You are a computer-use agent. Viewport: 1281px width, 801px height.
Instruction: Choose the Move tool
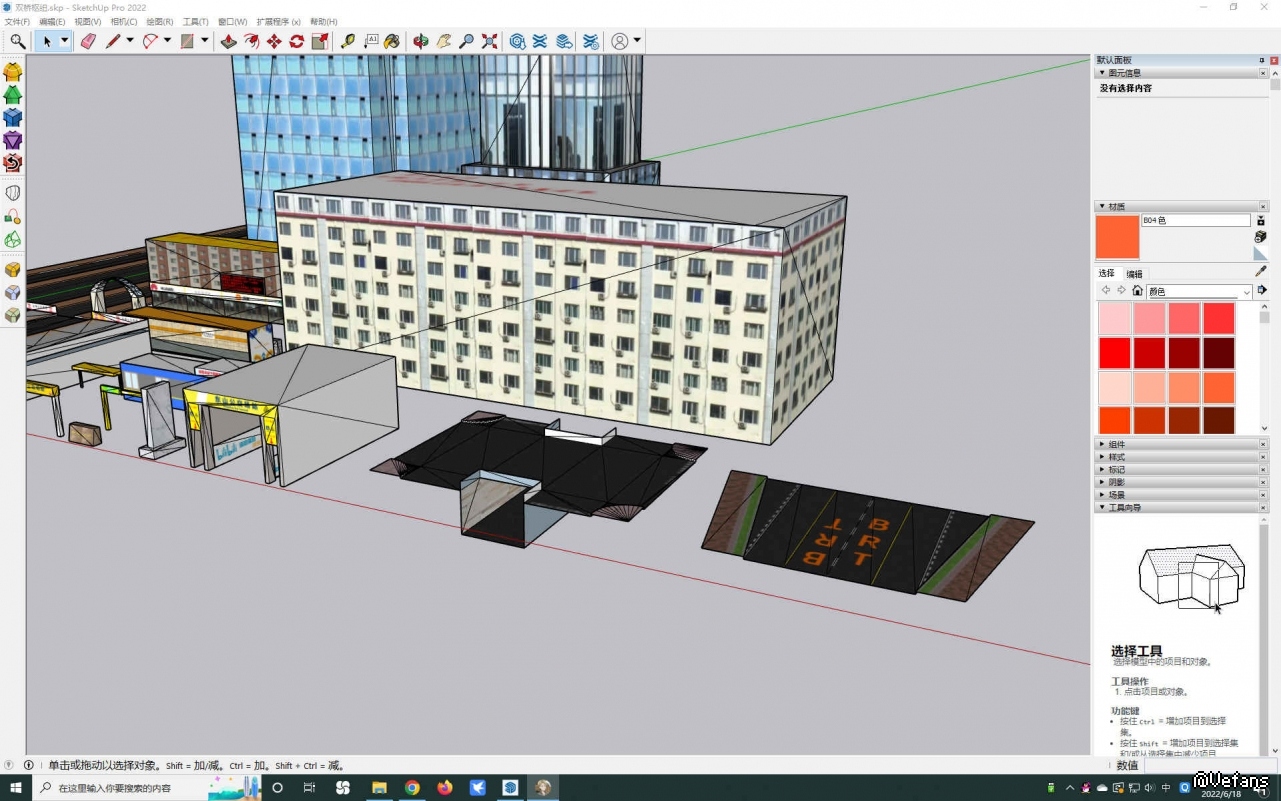[274, 41]
